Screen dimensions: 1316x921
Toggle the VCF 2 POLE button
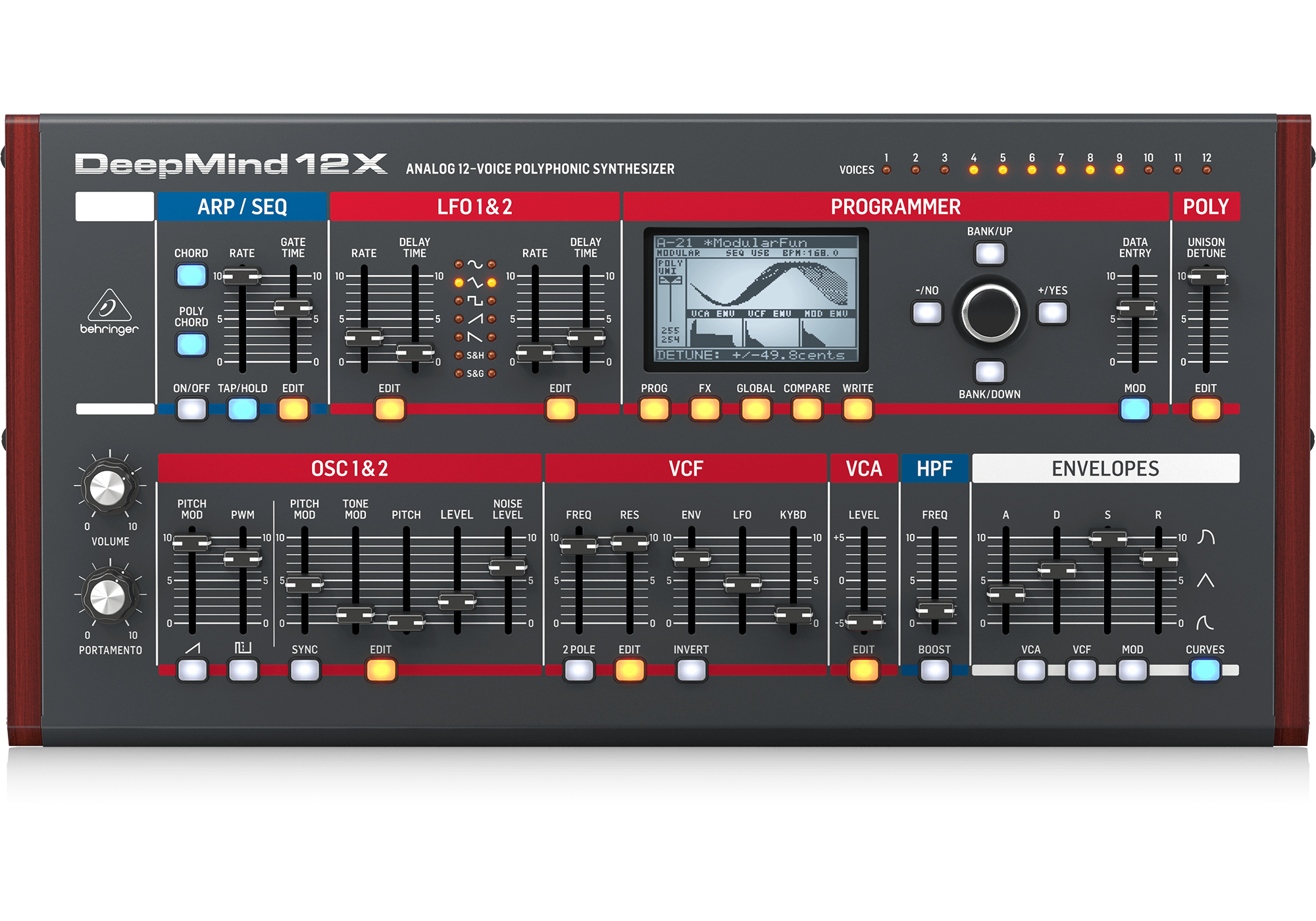[x=579, y=670]
